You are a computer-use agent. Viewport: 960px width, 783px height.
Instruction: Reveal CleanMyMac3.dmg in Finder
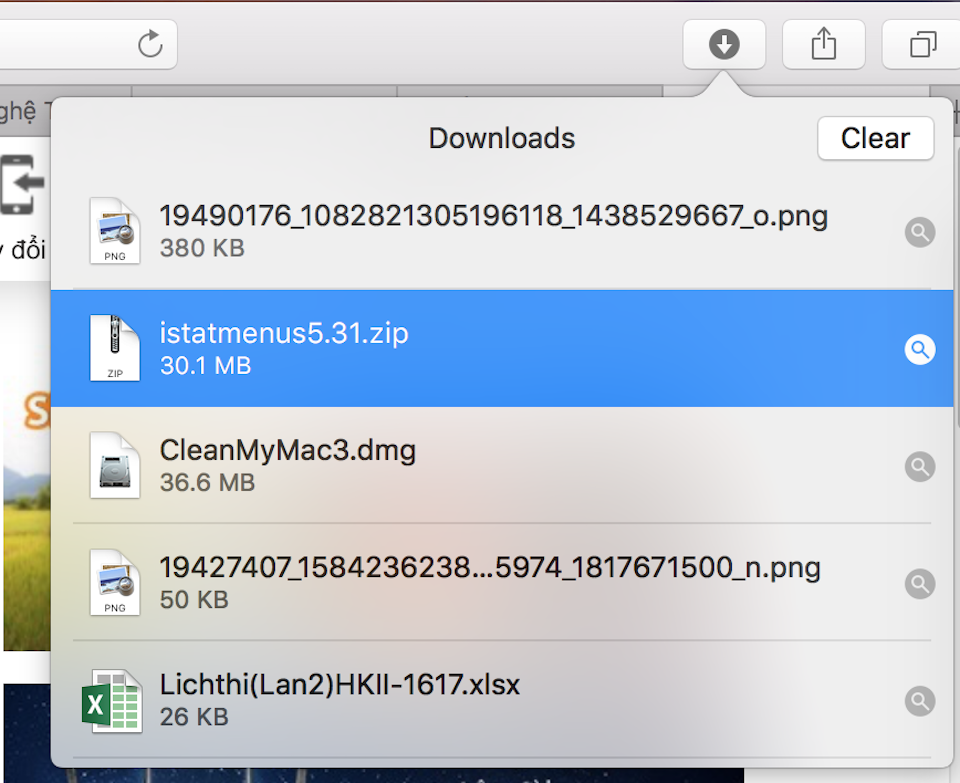[919, 466]
